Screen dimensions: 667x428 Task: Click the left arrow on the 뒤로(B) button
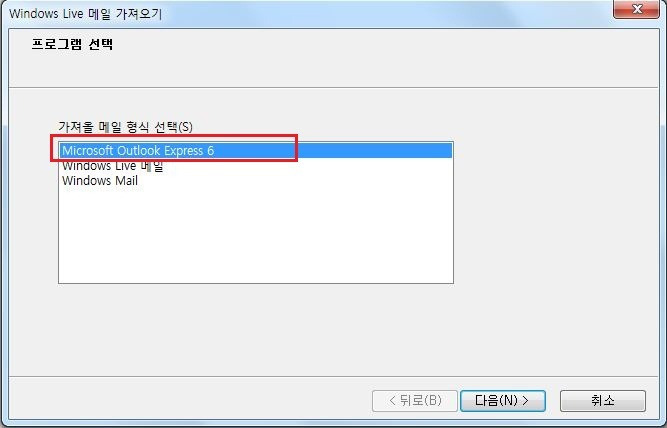(392, 401)
